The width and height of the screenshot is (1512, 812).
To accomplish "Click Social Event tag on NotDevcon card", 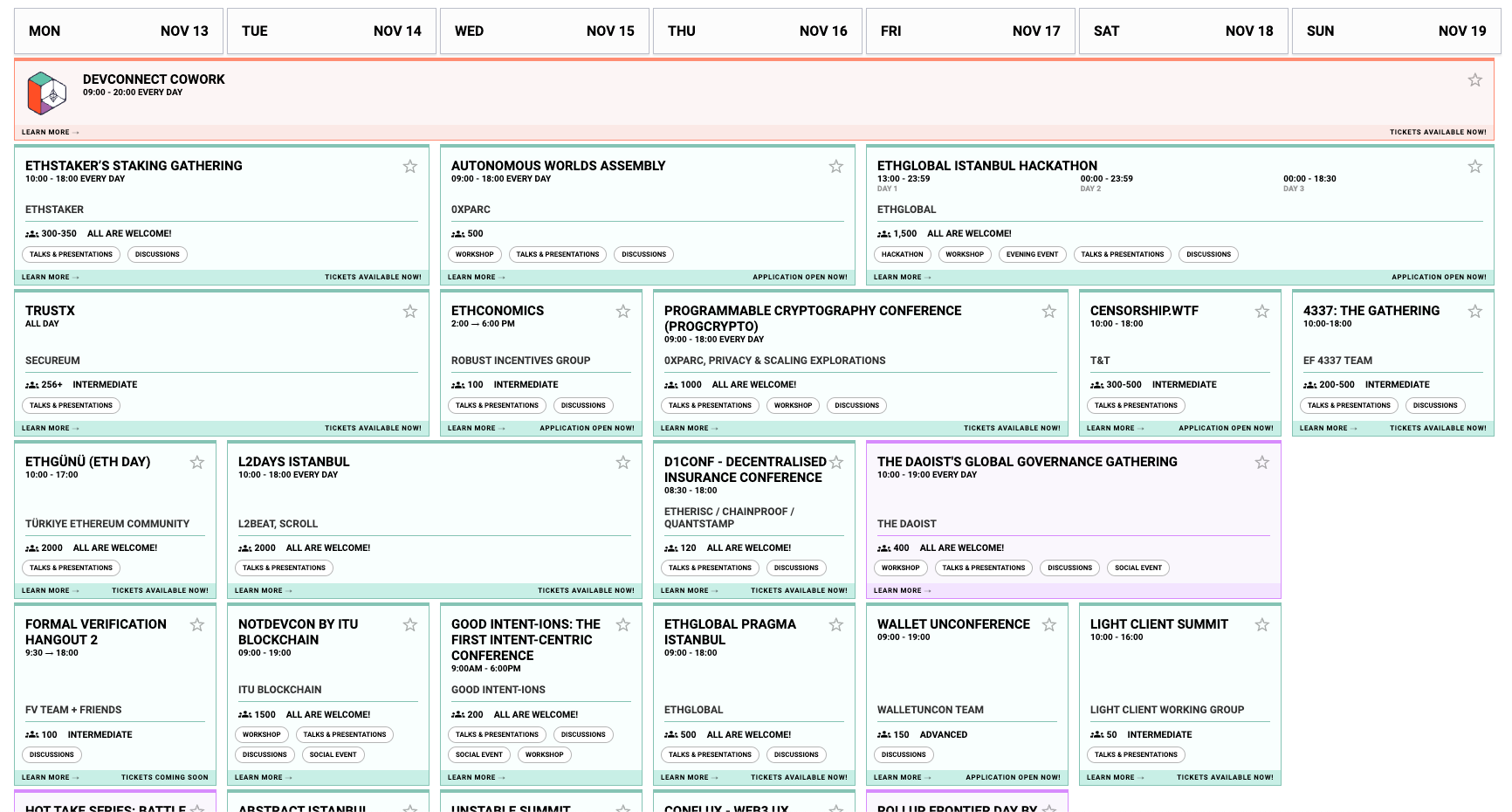I will click(333, 755).
